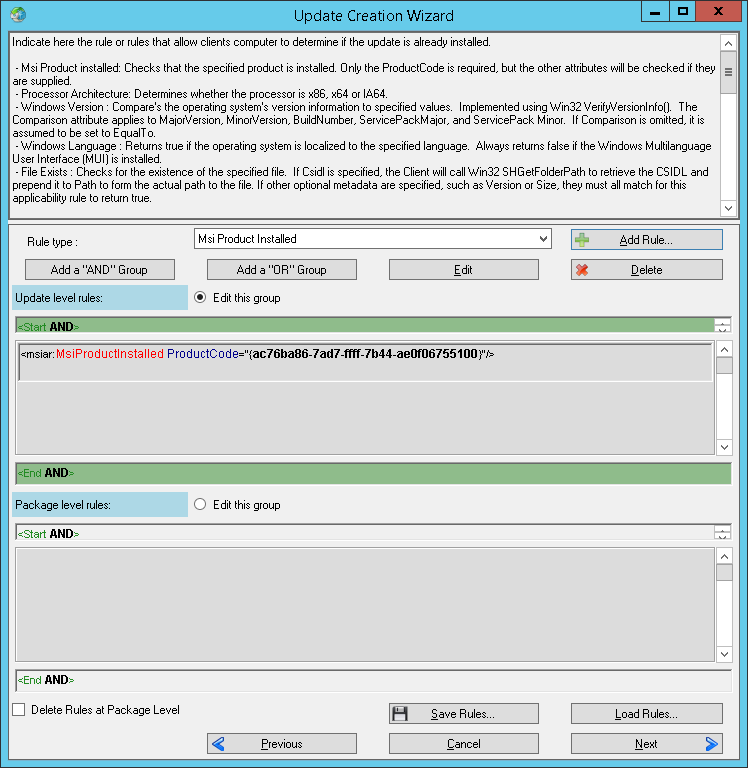The image size is (748, 768).
Task: Maximize the Update Creation Wizard window
Action: [x=682, y=12]
